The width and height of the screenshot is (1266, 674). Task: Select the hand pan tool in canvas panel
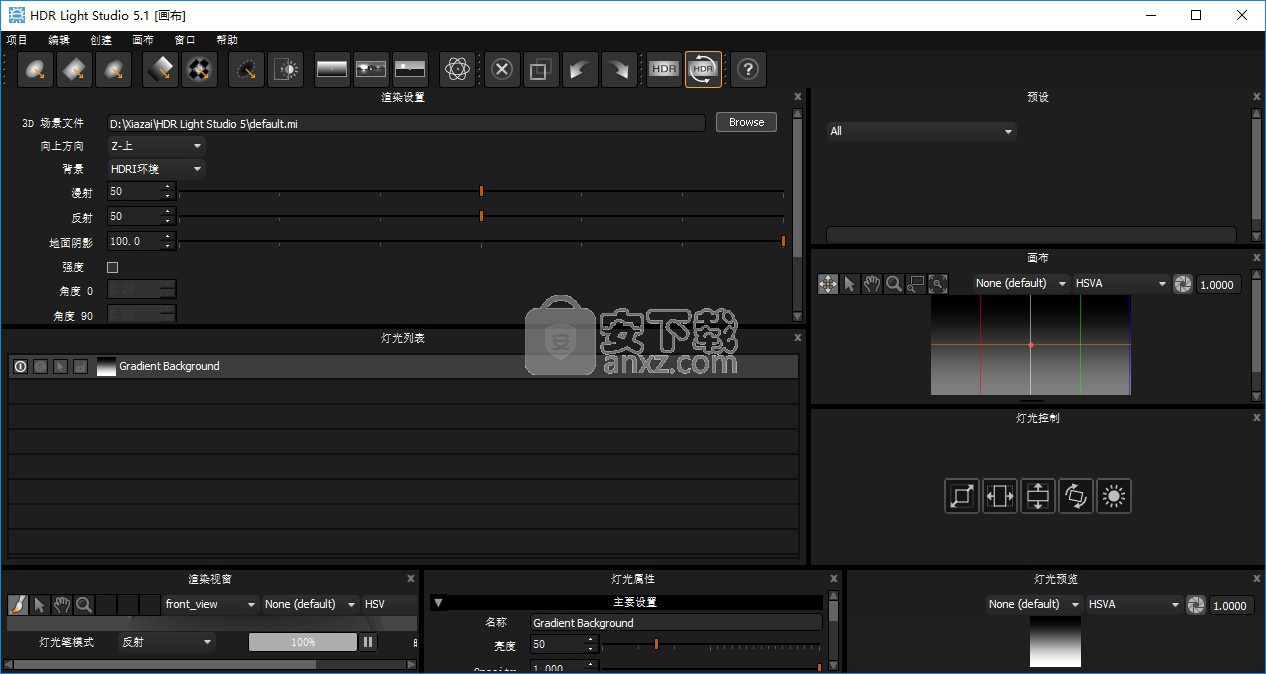pyautogui.click(x=872, y=284)
